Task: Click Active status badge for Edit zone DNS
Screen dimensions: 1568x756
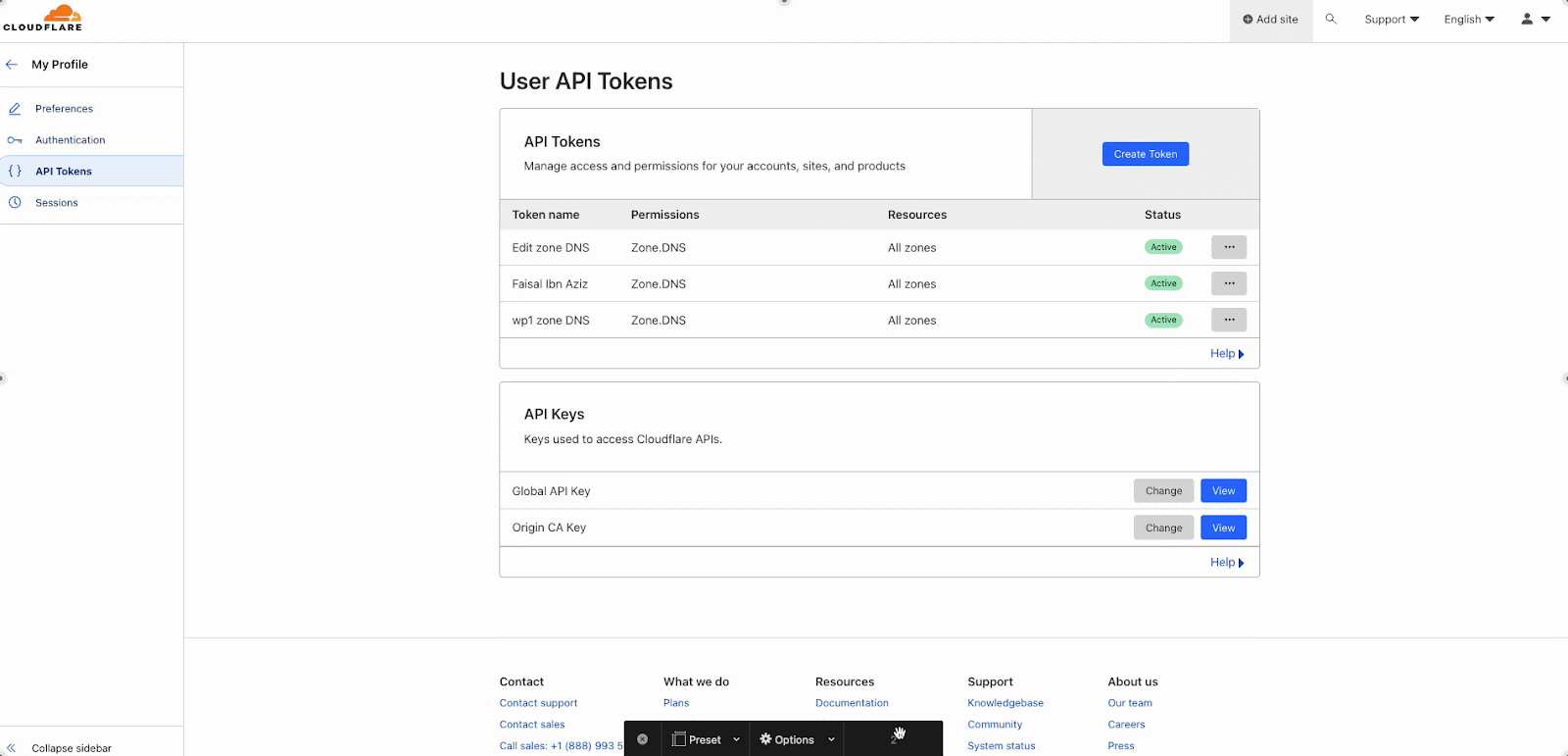Action: point(1163,247)
